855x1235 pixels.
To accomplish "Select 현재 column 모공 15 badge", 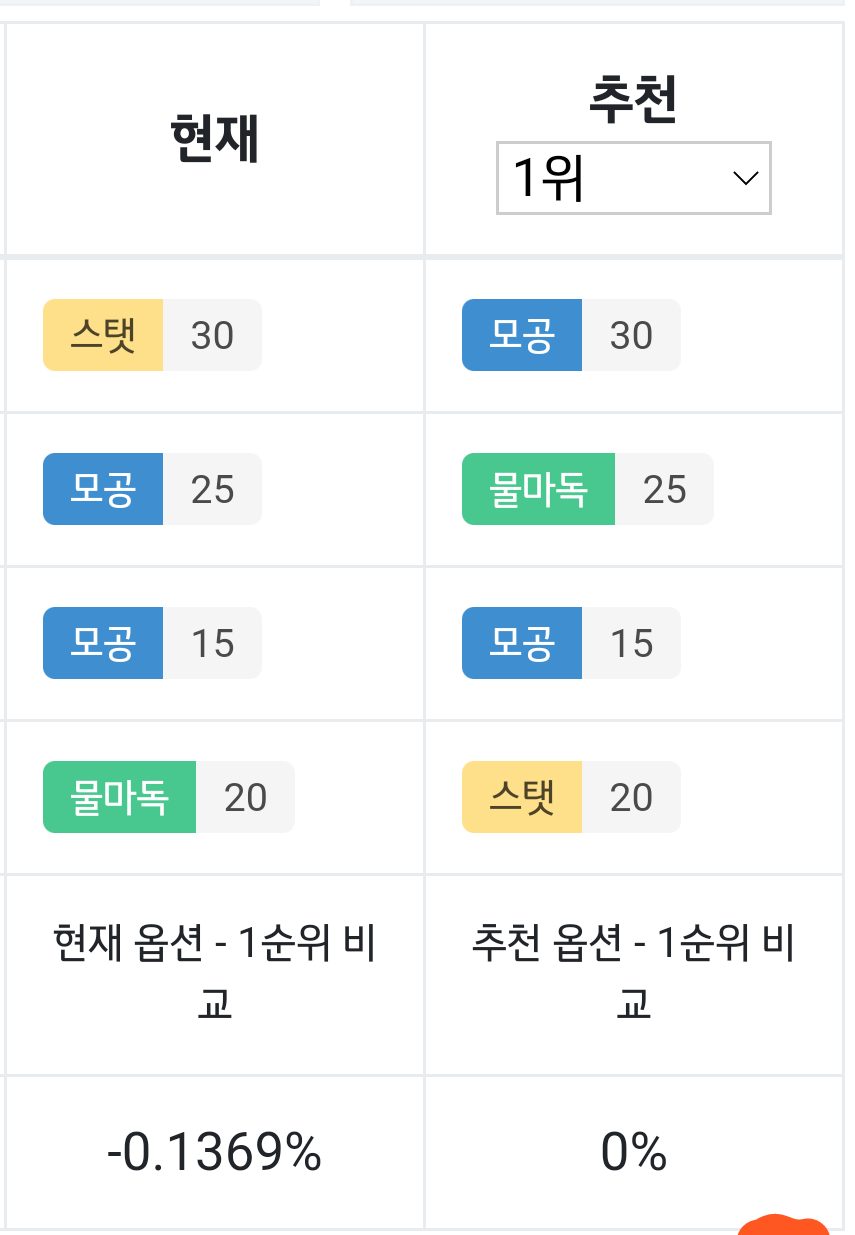I will 152,643.
